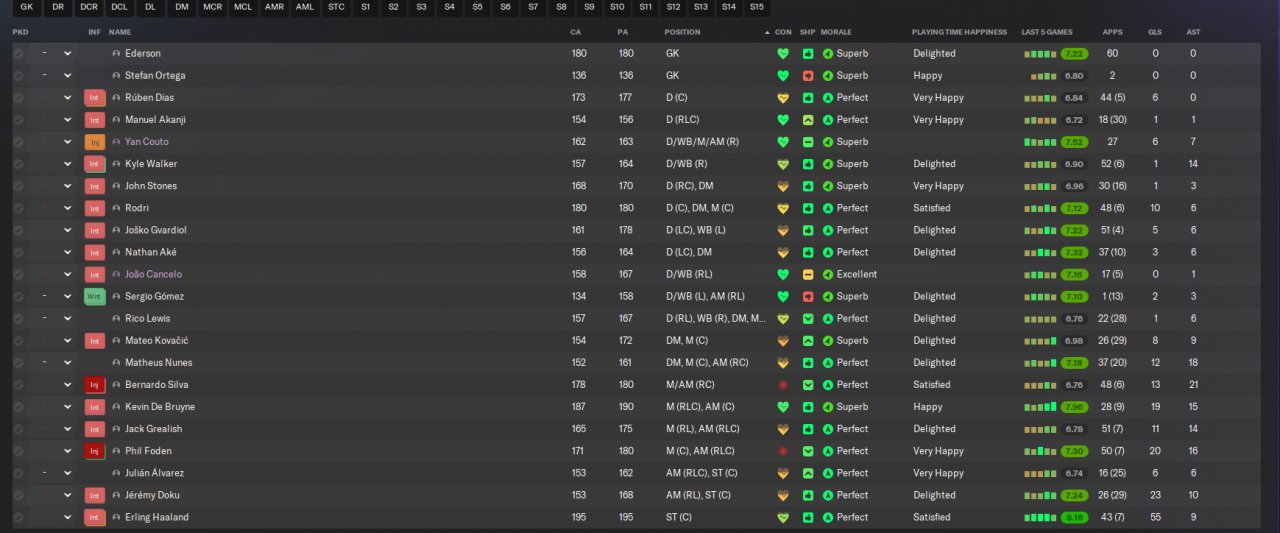This screenshot has width=1280, height=533.
Task: Click Stefan Ortega's red match sharpness icon
Action: 808,75
